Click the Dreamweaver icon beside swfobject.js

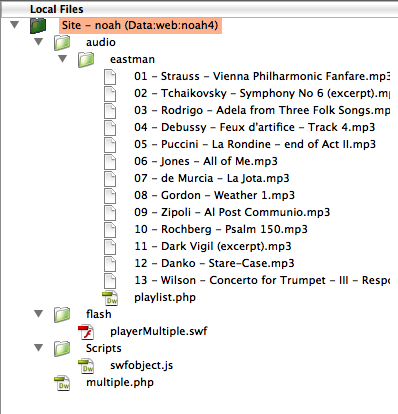(x=86, y=366)
